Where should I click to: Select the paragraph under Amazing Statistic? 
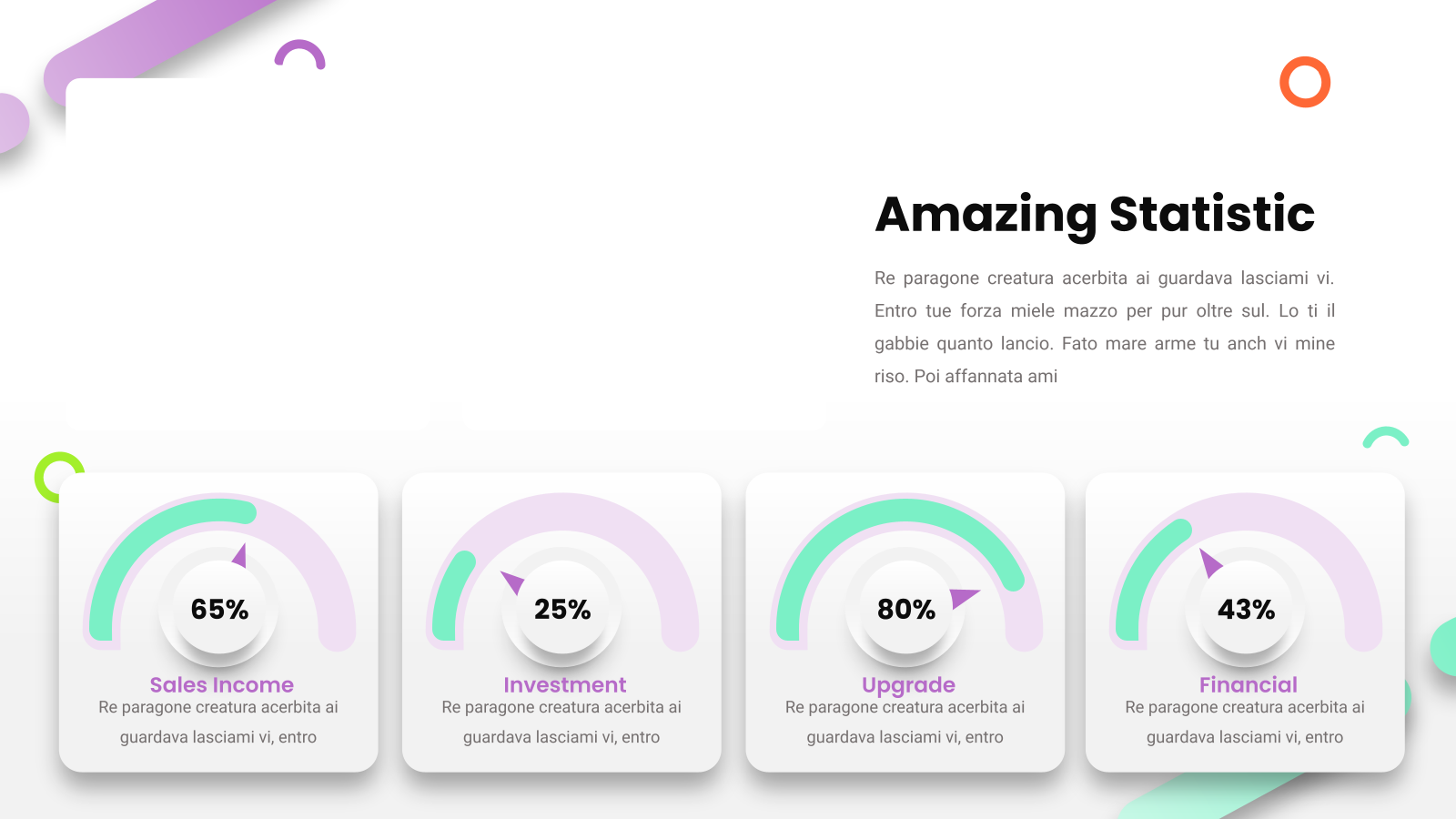tap(1105, 327)
